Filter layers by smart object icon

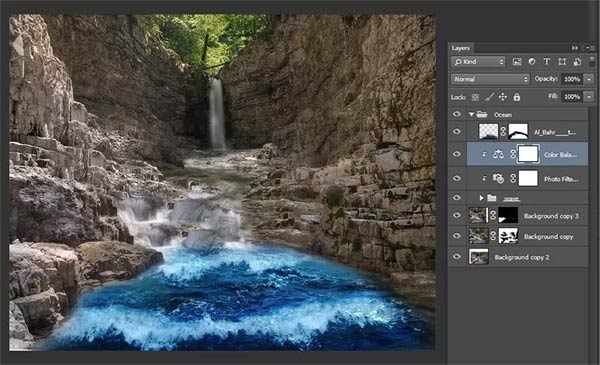577,62
